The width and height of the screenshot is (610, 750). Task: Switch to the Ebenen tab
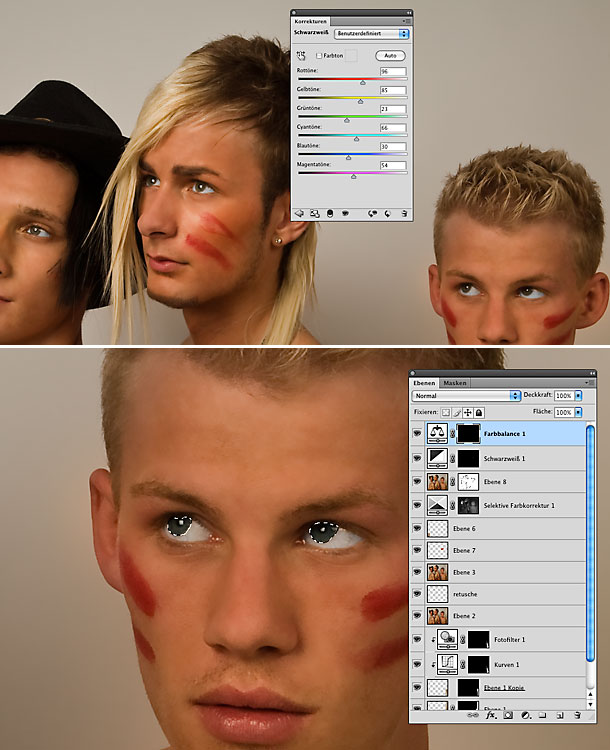pos(424,383)
